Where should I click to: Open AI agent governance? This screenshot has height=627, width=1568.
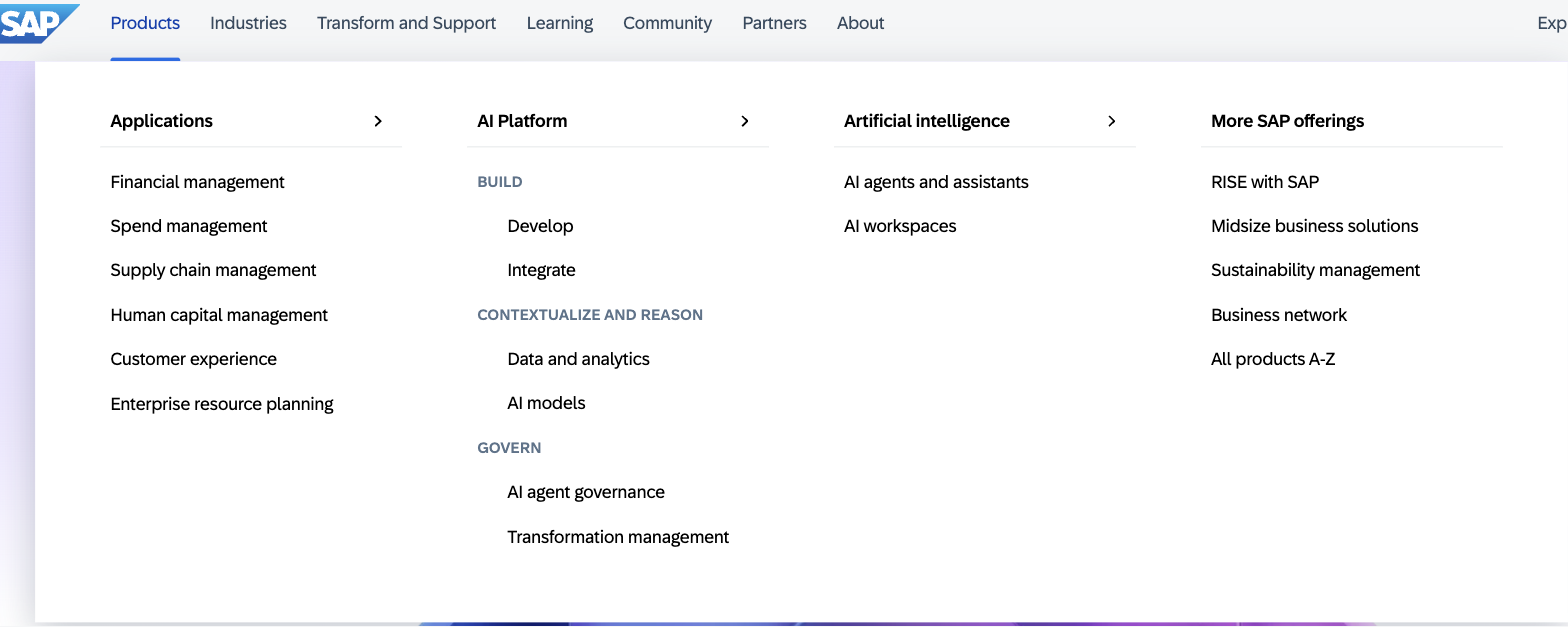(586, 492)
